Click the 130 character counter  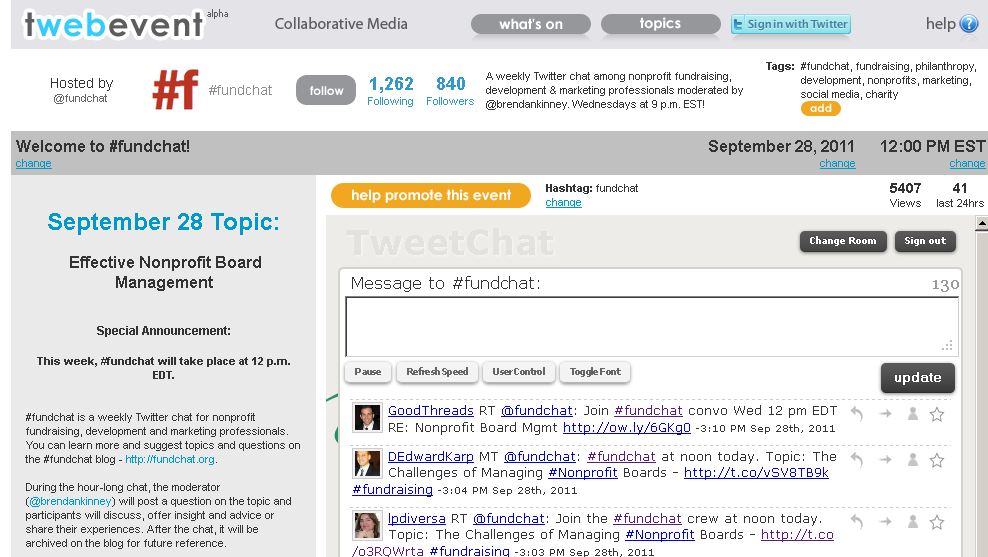(945, 285)
